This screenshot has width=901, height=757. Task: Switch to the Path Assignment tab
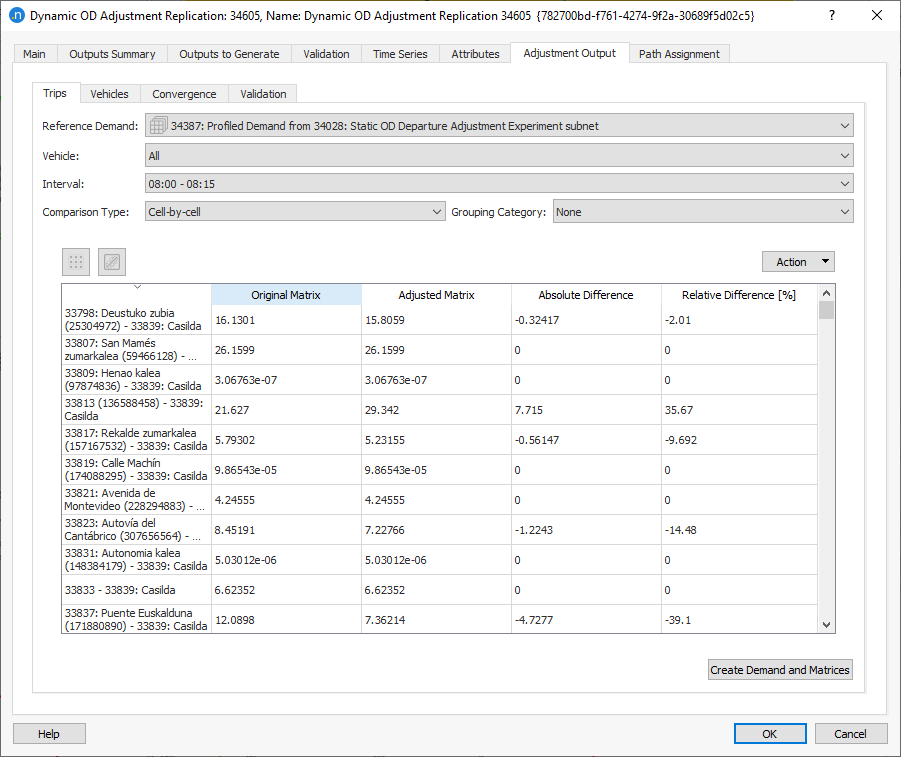(679, 54)
